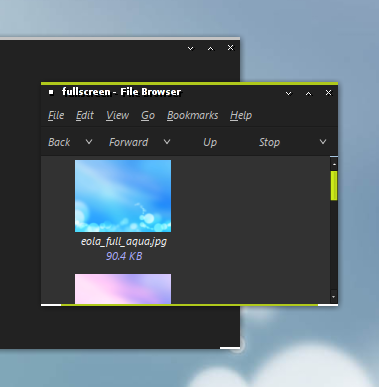Open the Help menu
The width and height of the screenshot is (379, 387).
tap(241, 115)
